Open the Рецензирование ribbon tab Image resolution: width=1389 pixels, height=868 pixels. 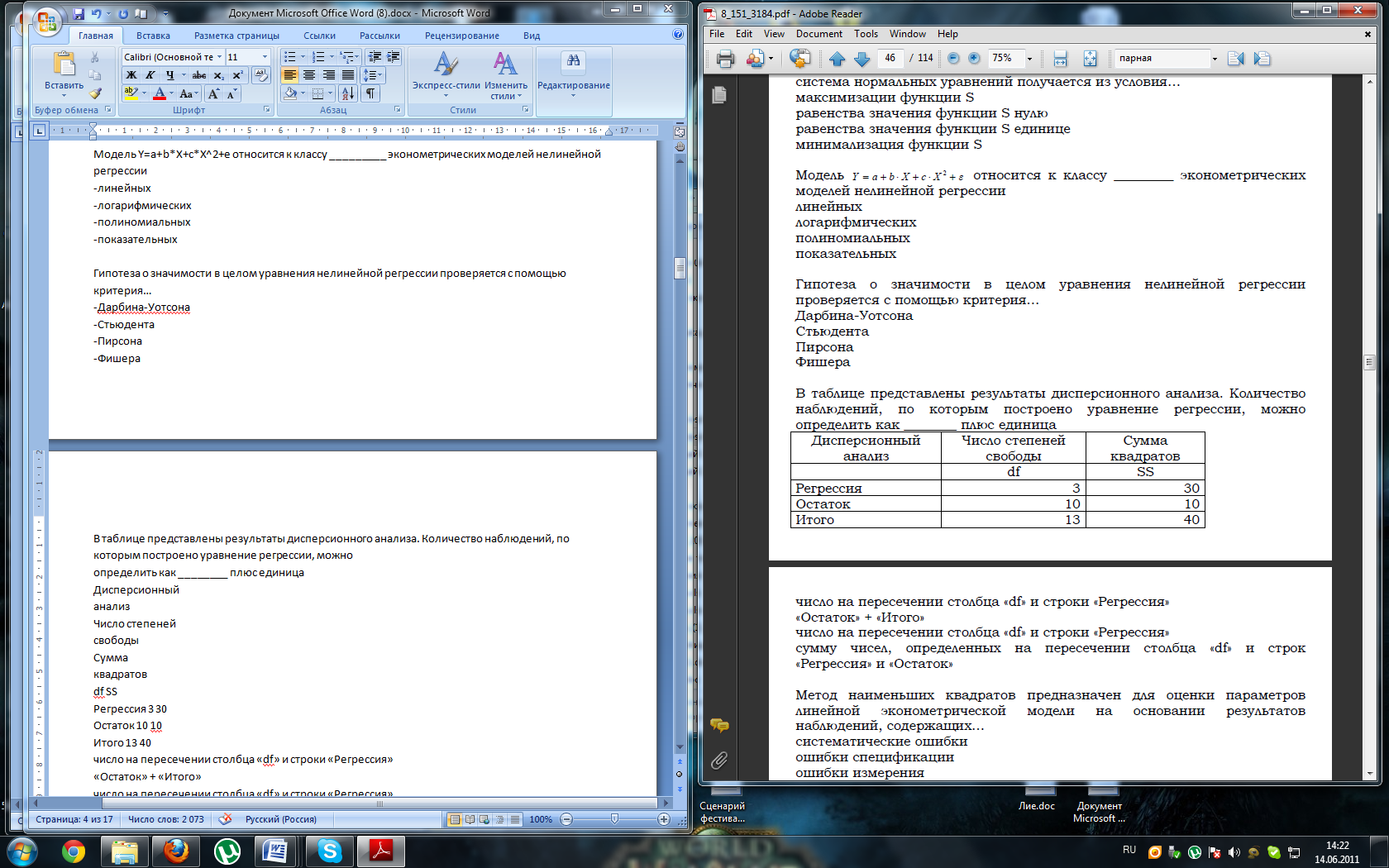(x=462, y=36)
